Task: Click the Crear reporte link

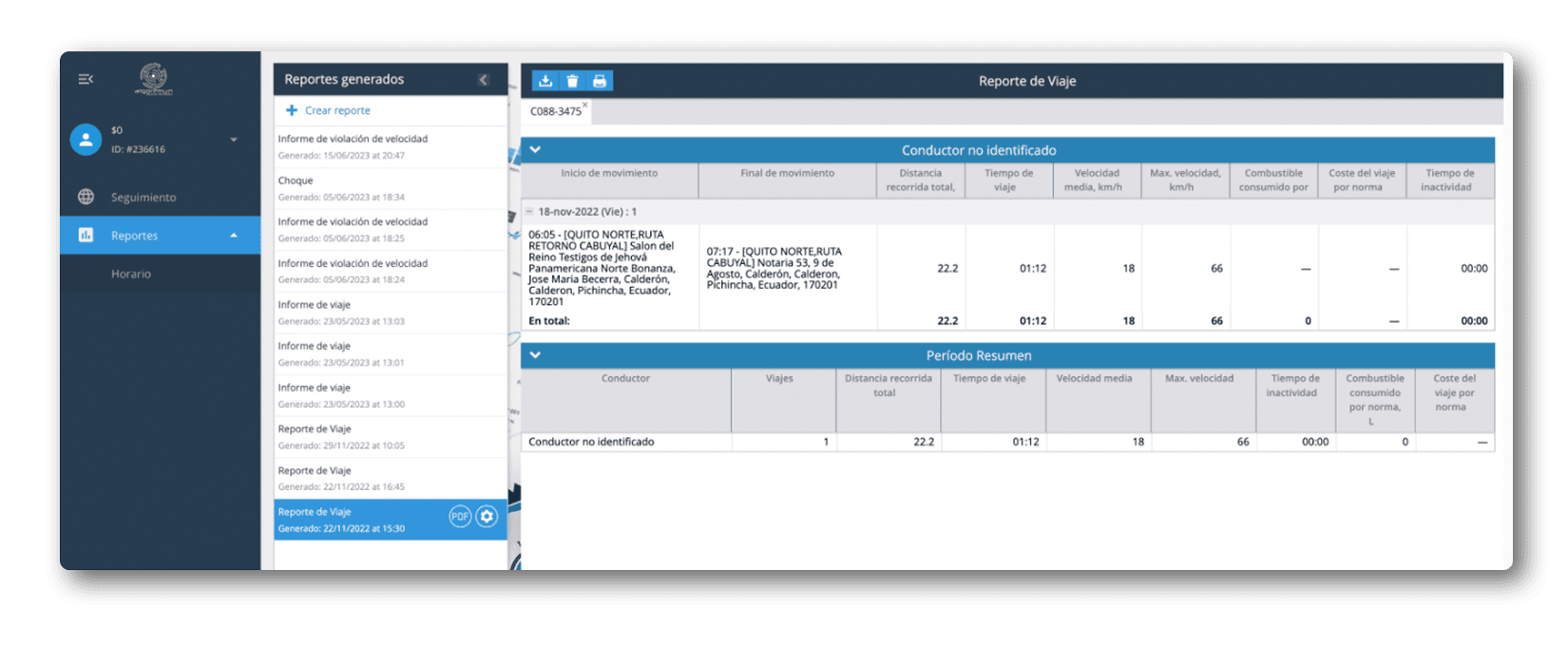Action: 337,110
